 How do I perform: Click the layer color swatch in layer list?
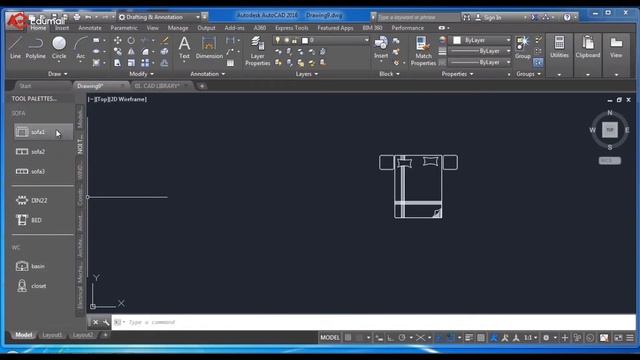pyautogui.click(x=305, y=40)
